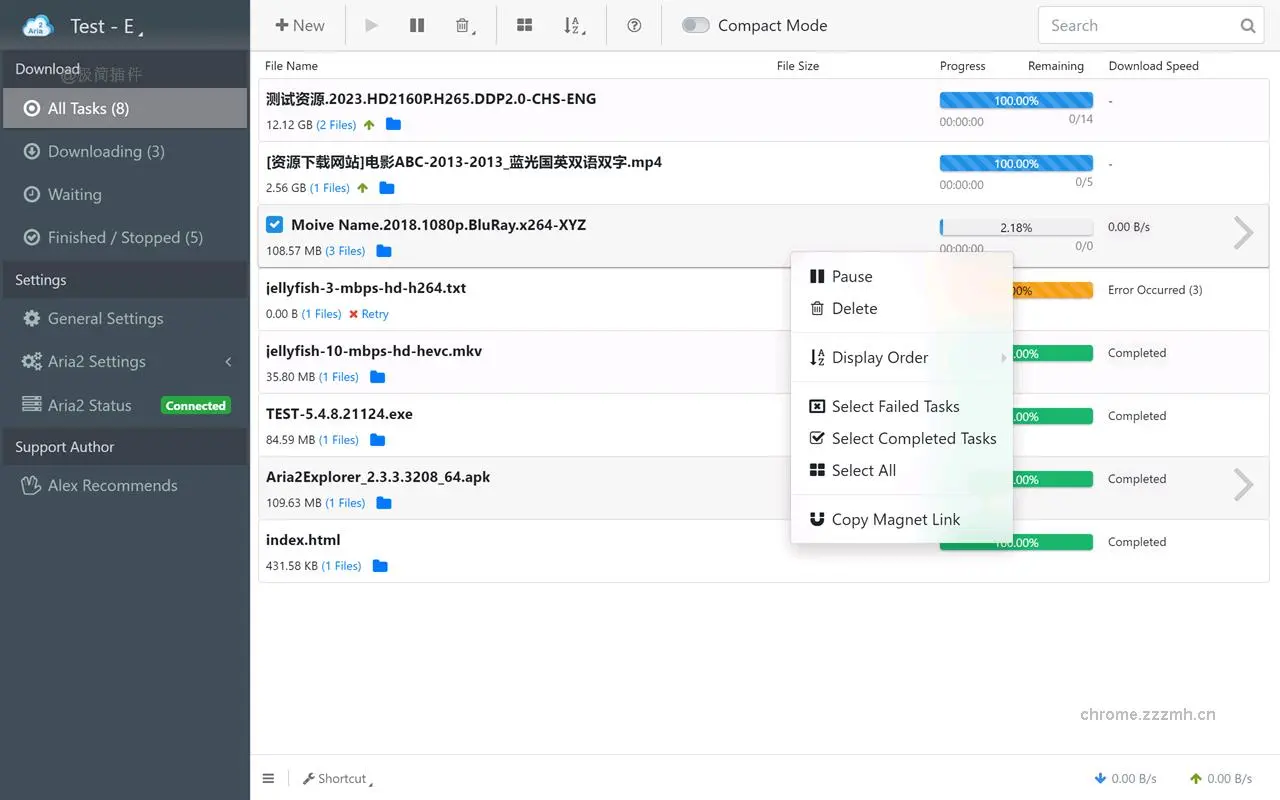
Task: Click (1 Files) link of jellyfish-3-mbps task
Action: (x=322, y=314)
